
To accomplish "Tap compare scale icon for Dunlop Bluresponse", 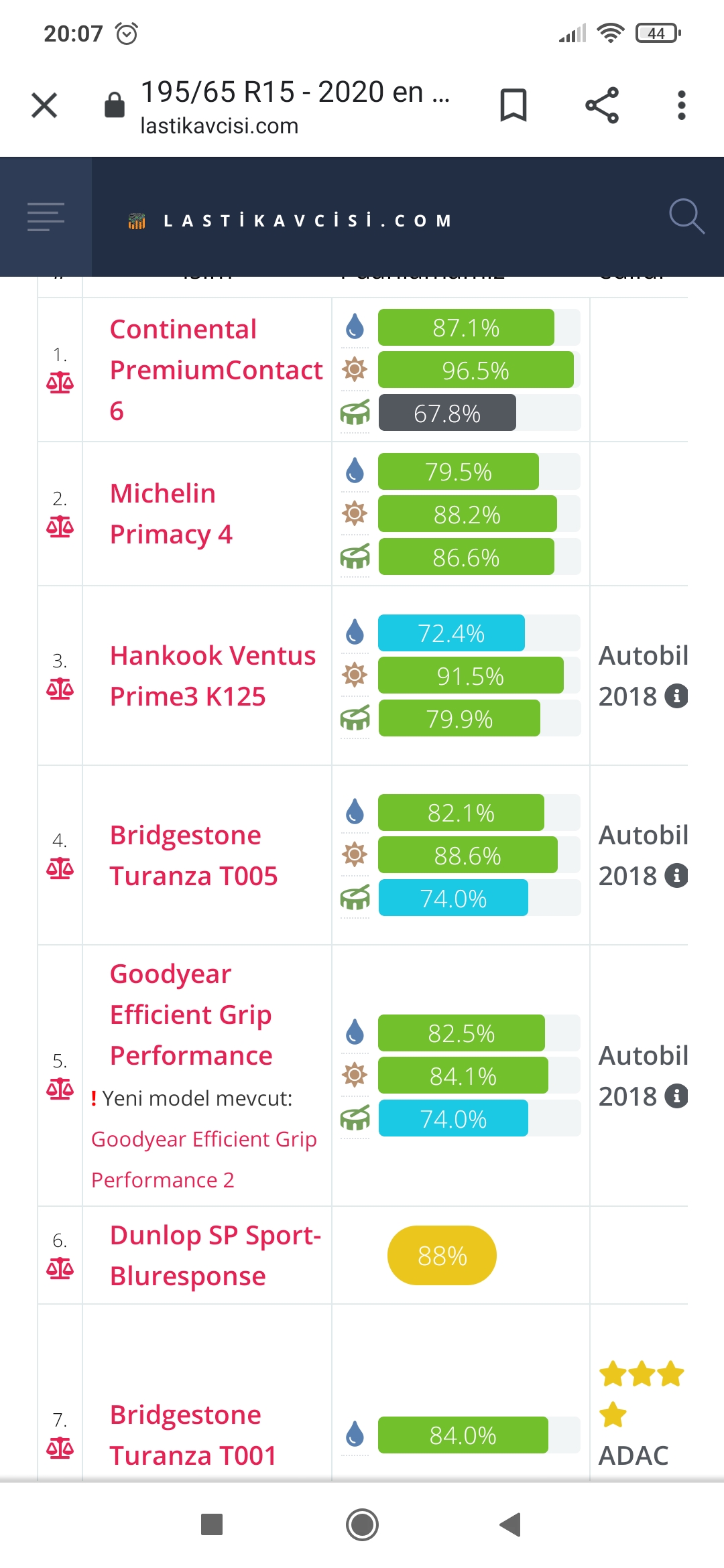I will point(60,1268).
